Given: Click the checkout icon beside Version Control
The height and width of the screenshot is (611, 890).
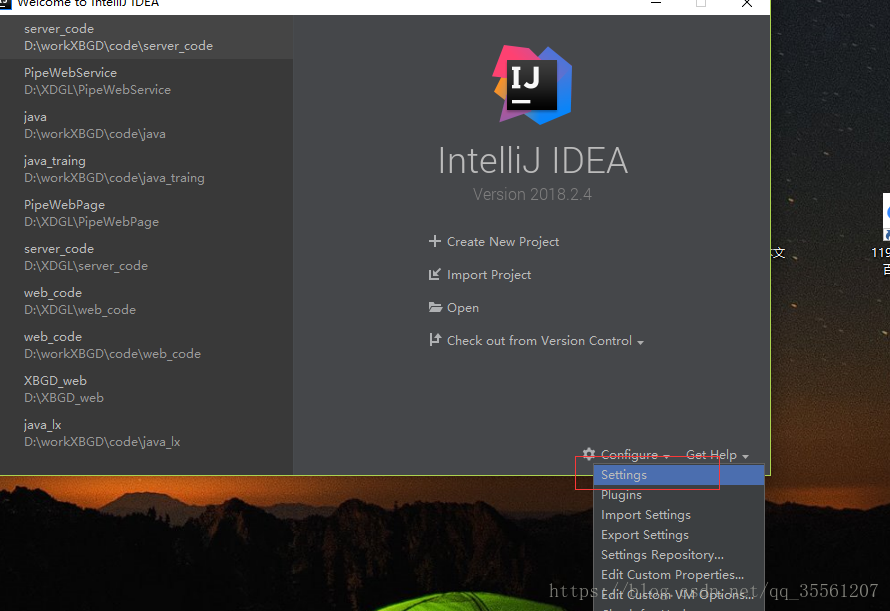Looking at the screenshot, I should pyautogui.click(x=435, y=340).
